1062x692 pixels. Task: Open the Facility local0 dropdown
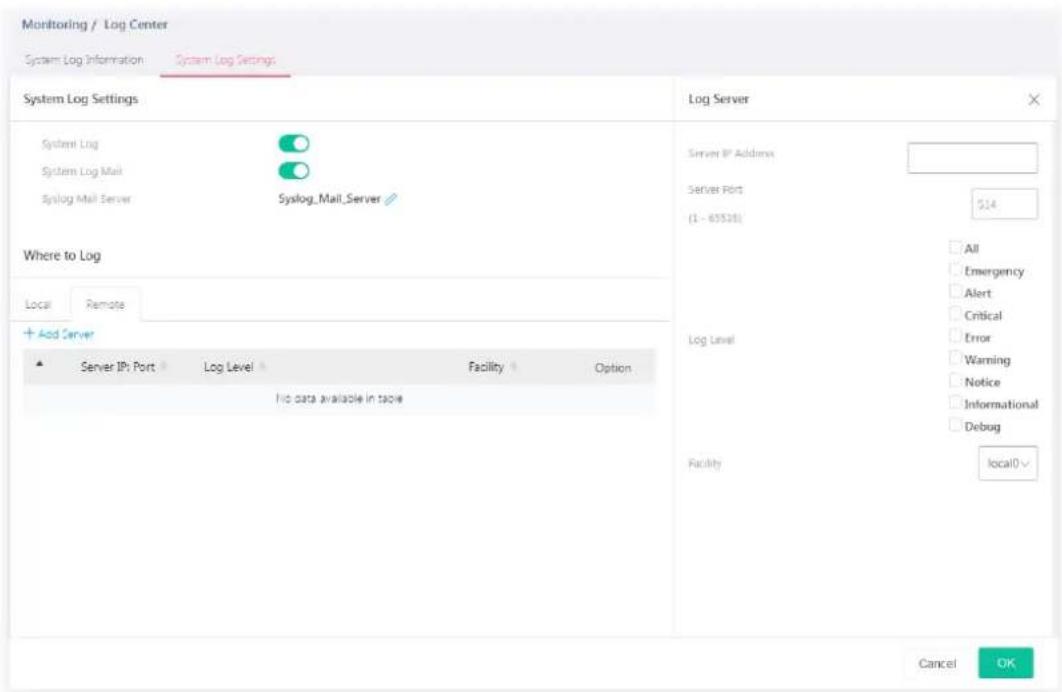pyautogui.click(x=1008, y=463)
